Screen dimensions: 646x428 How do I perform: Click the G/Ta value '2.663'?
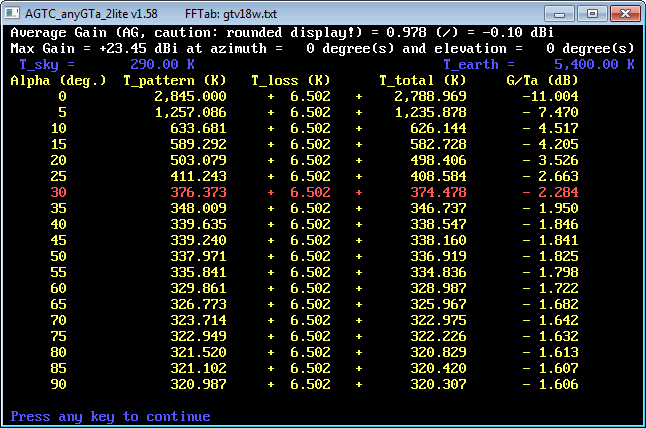pyautogui.click(x=558, y=176)
